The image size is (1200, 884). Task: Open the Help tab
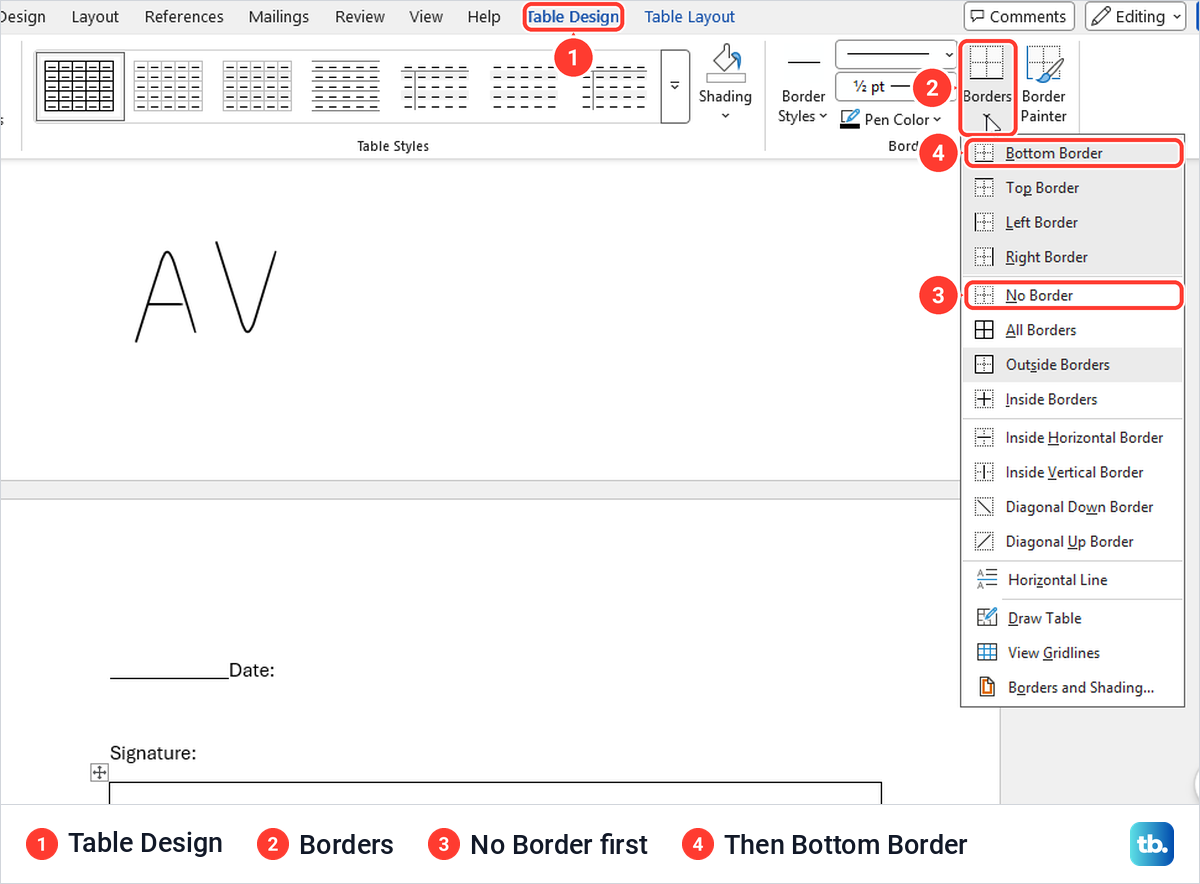point(484,17)
